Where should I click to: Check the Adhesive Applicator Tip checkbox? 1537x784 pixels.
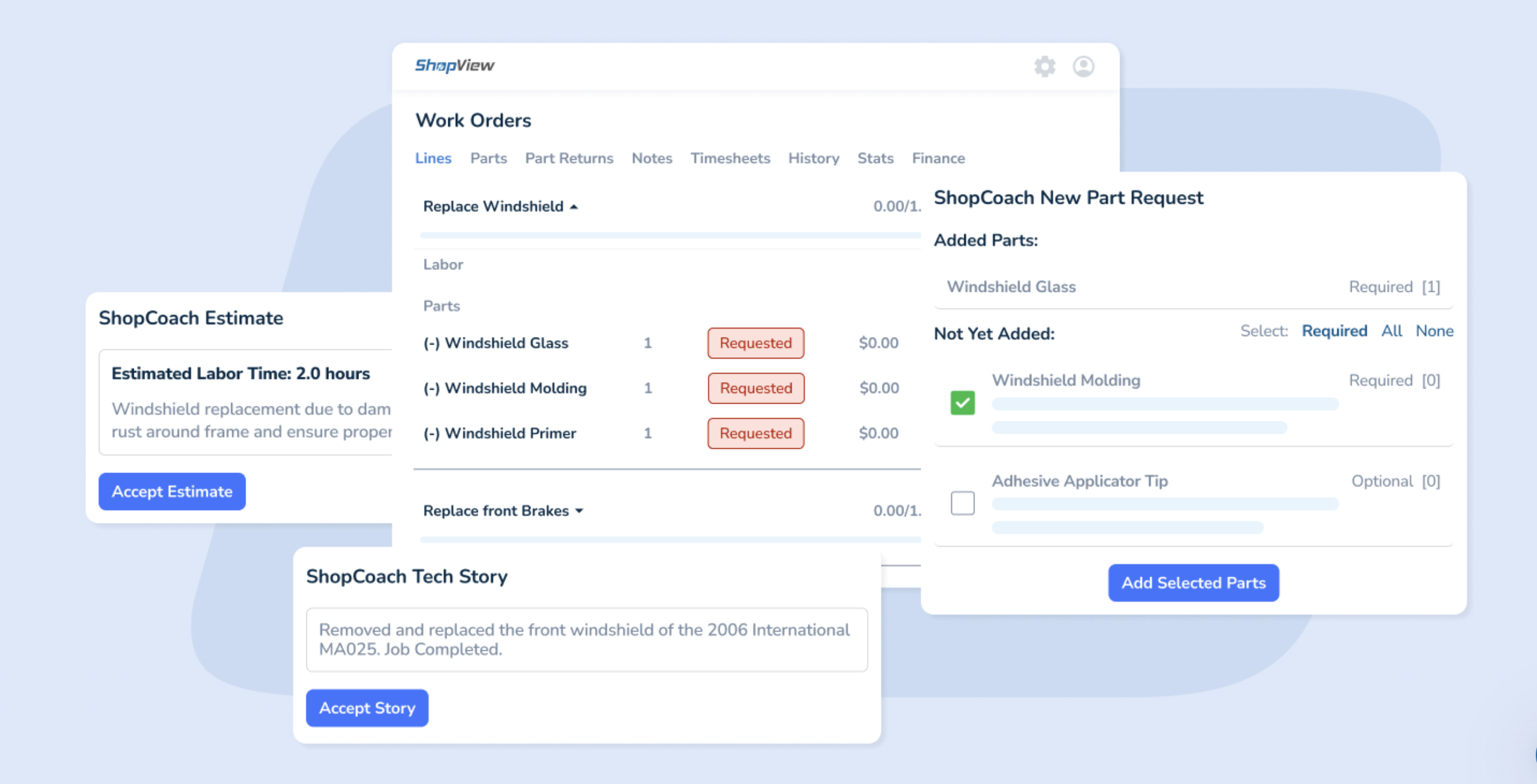pos(963,503)
